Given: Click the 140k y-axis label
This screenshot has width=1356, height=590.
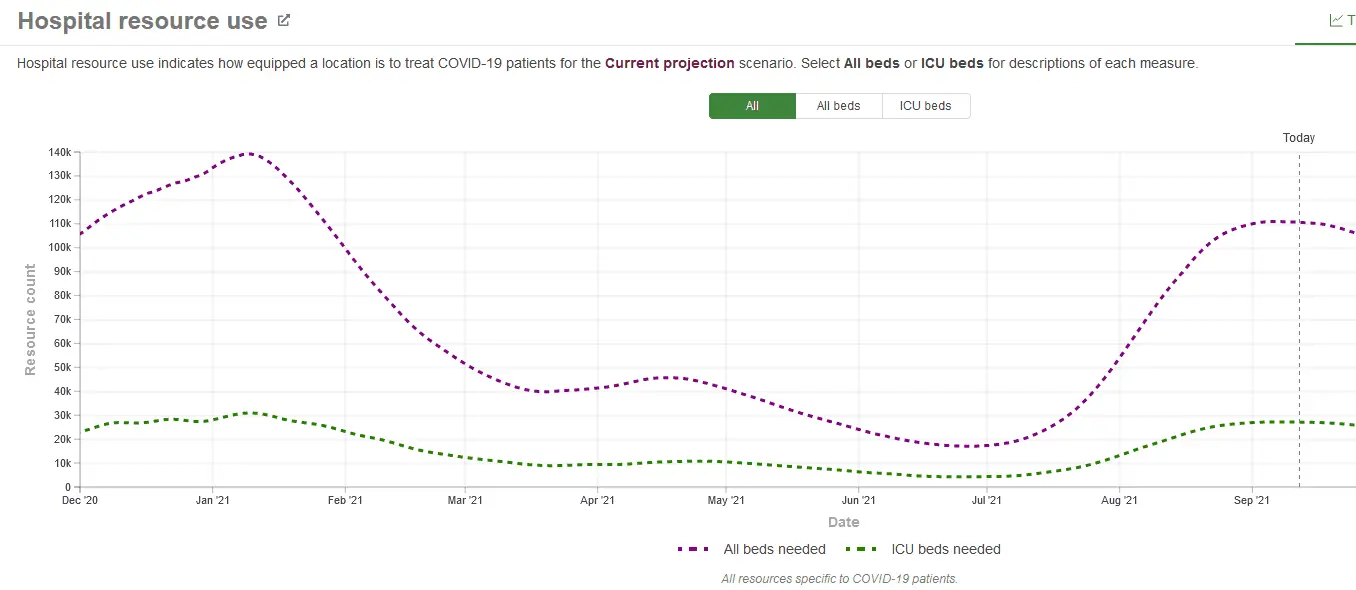Looking at the screenshot, I should coord(59,152).
